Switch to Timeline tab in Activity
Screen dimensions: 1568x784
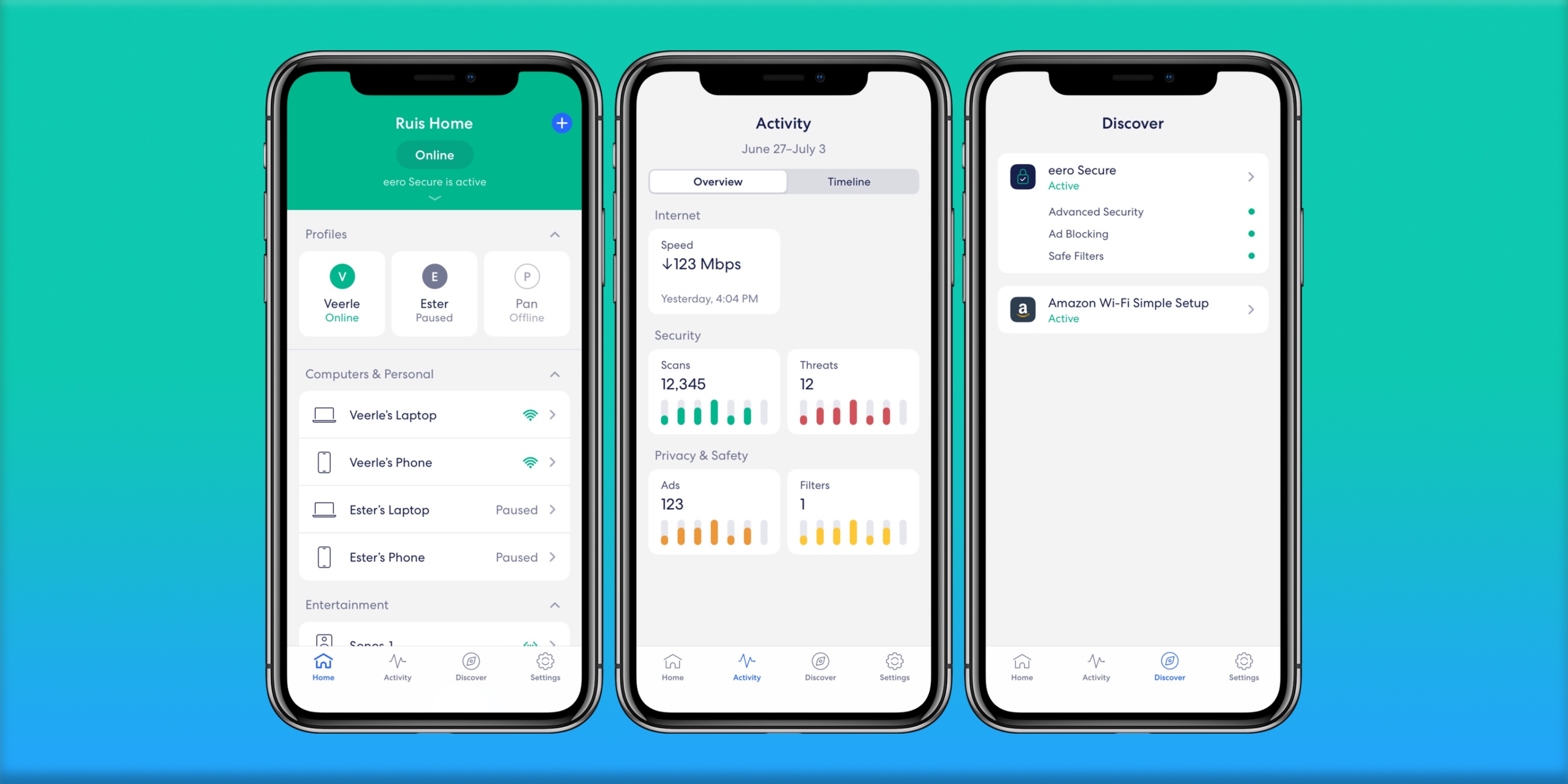pos(849,181)
